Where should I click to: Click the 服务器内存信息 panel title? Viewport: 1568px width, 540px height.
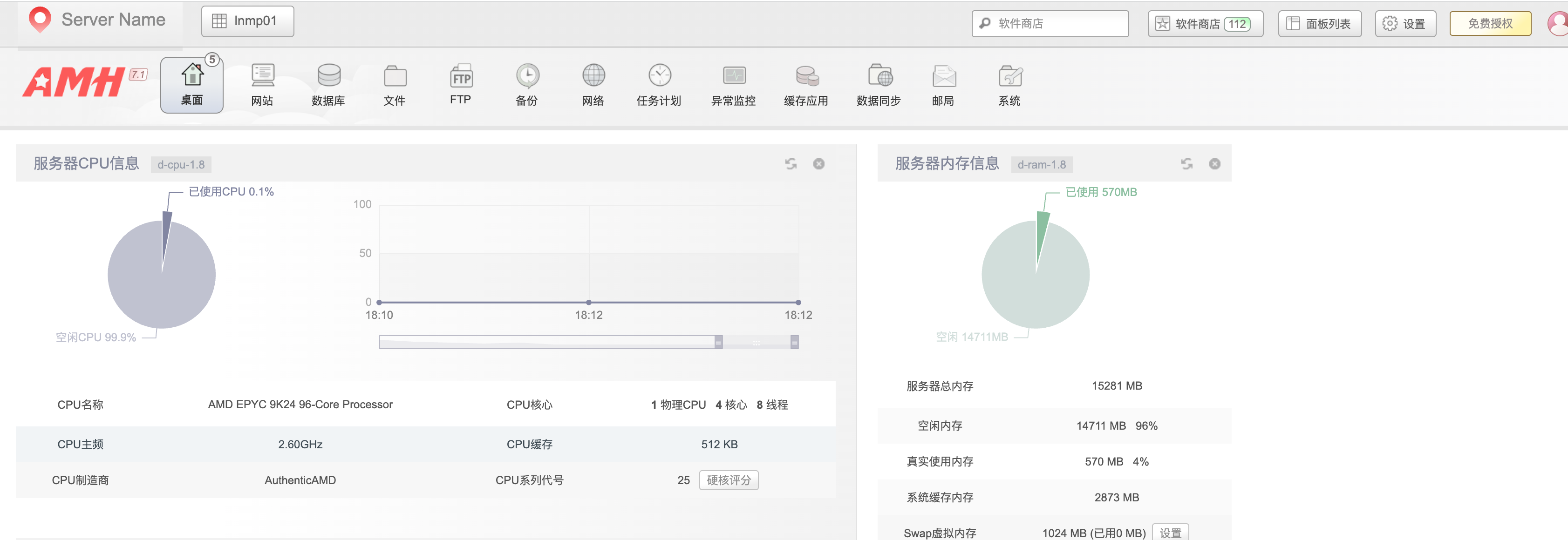947,163
